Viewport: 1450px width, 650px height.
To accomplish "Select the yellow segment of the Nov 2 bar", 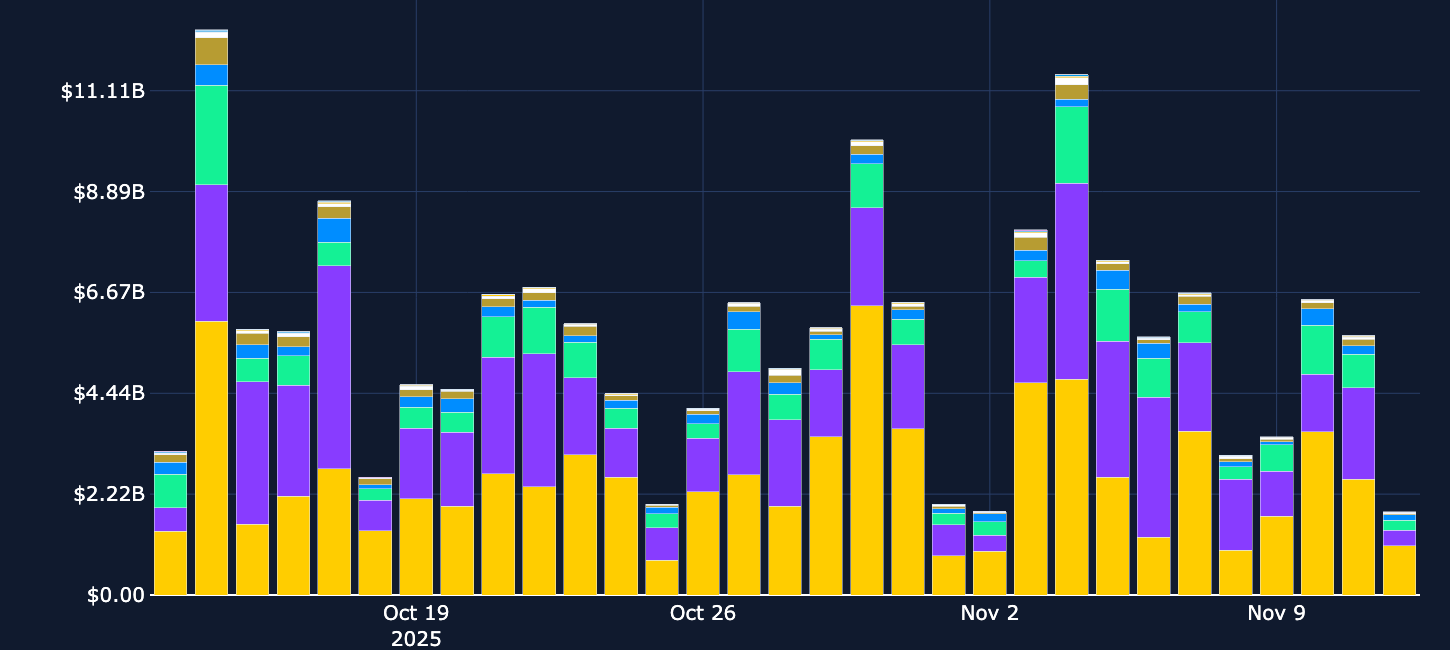I will 990,572.
